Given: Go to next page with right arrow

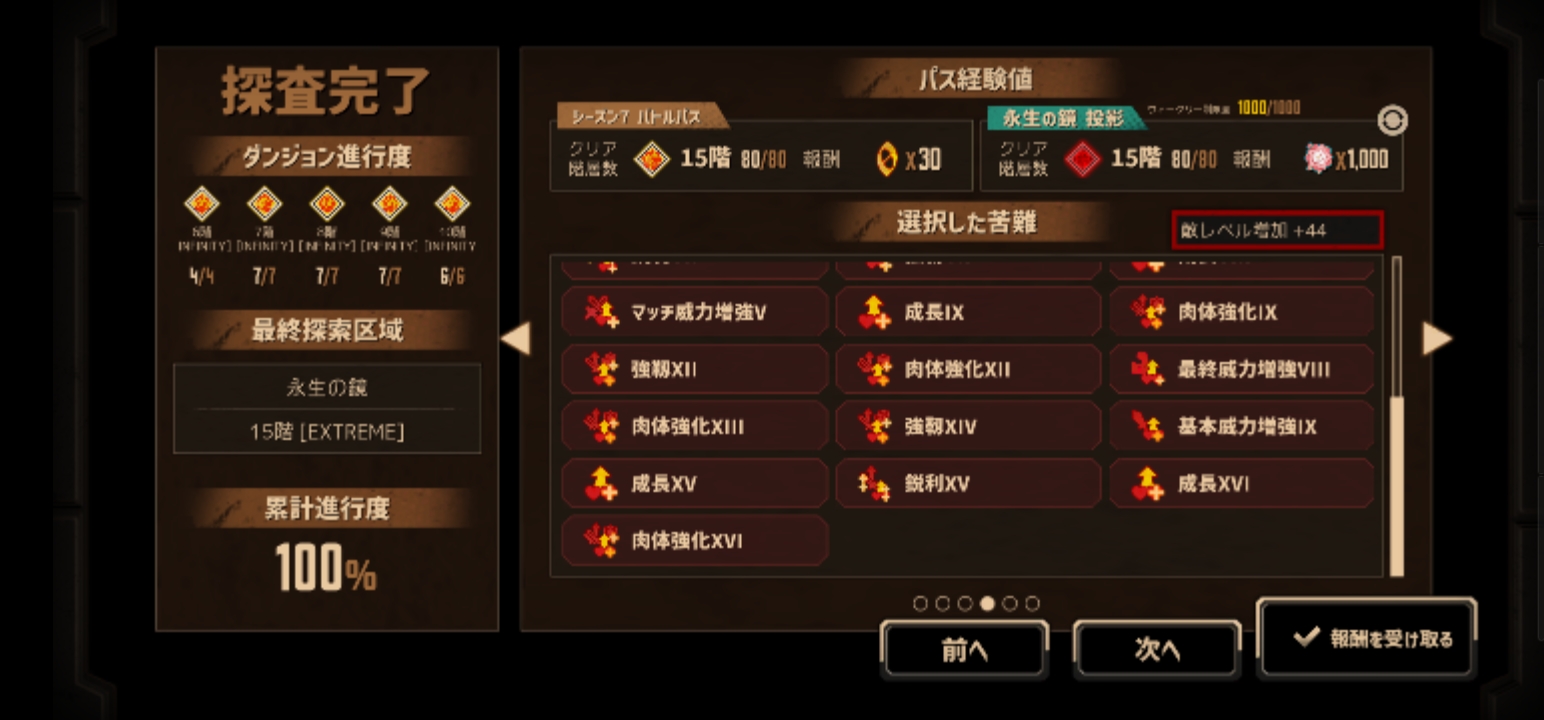Looking at the screenshot, I should coord(1437,338).
